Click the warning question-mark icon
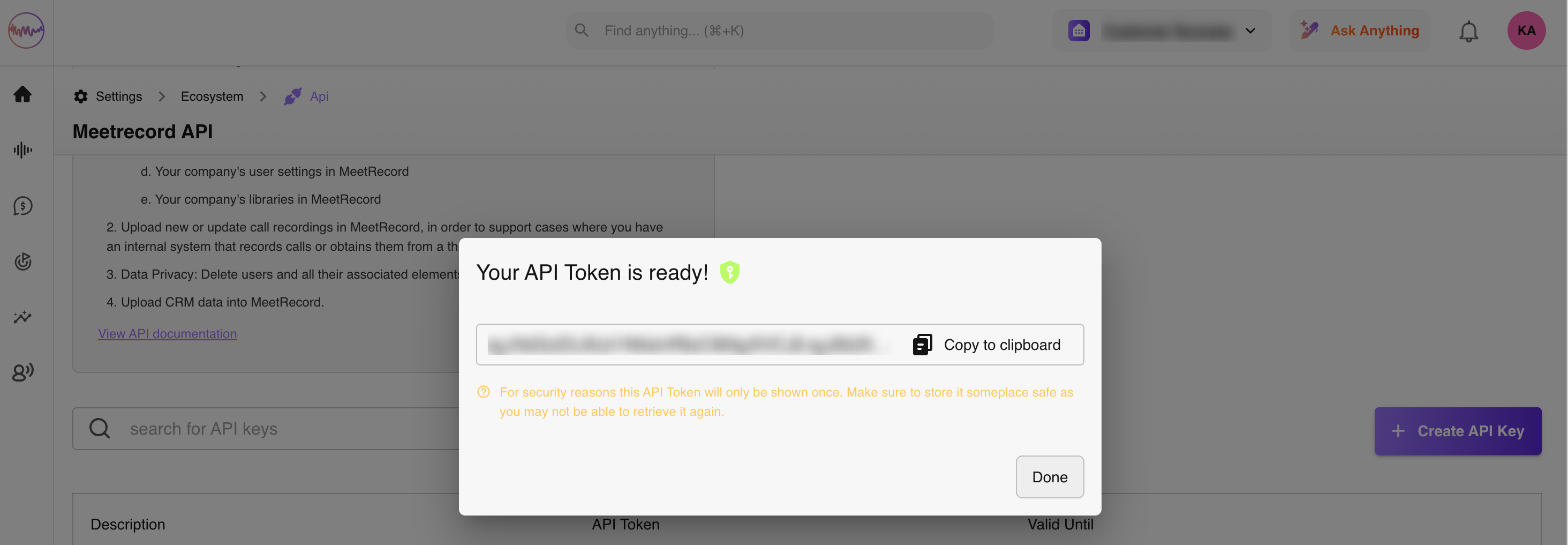Screen dimensions: 1568x545 point(483,392)
